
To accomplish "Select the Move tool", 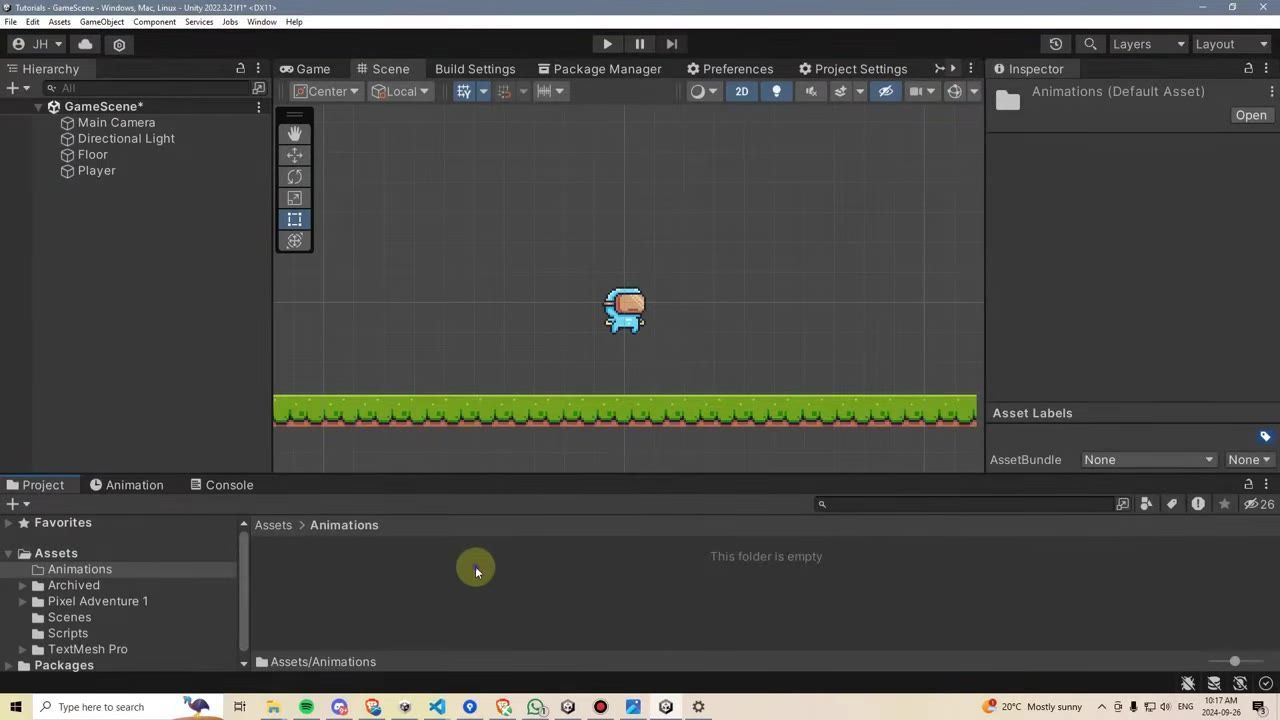I will click(294, 155).
